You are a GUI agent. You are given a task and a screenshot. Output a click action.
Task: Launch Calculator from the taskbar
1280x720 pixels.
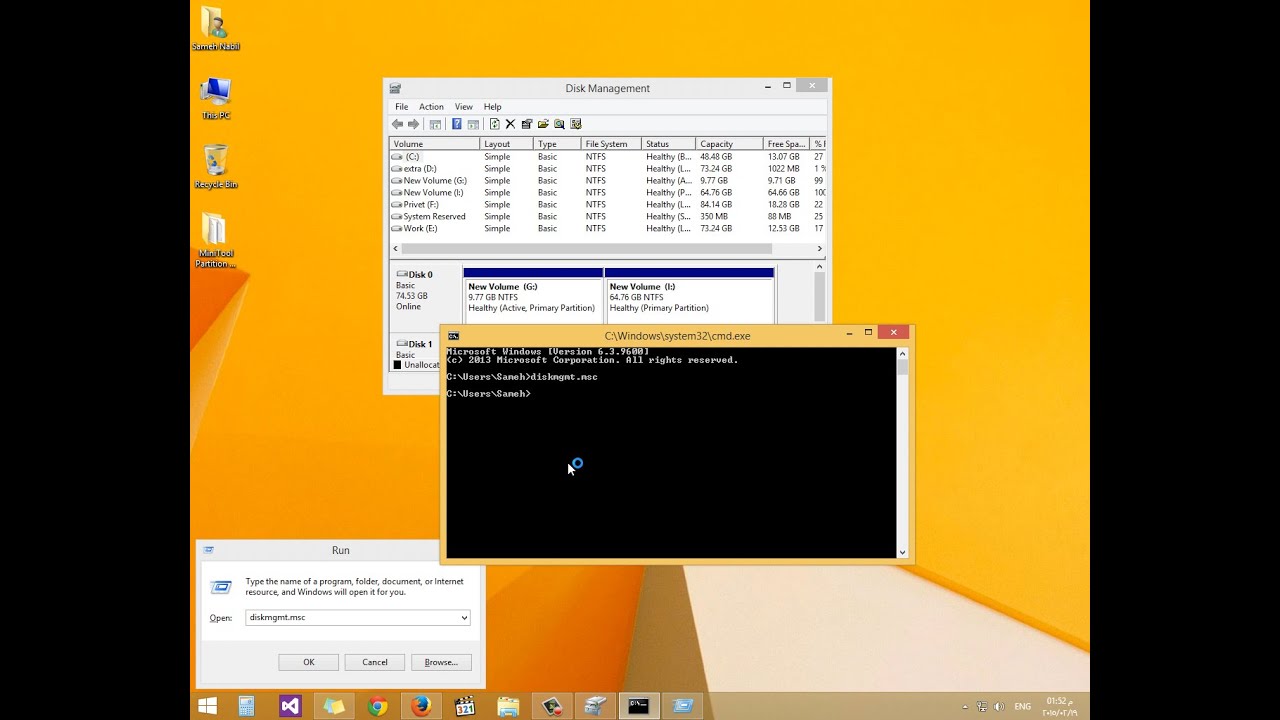point(247,706)
